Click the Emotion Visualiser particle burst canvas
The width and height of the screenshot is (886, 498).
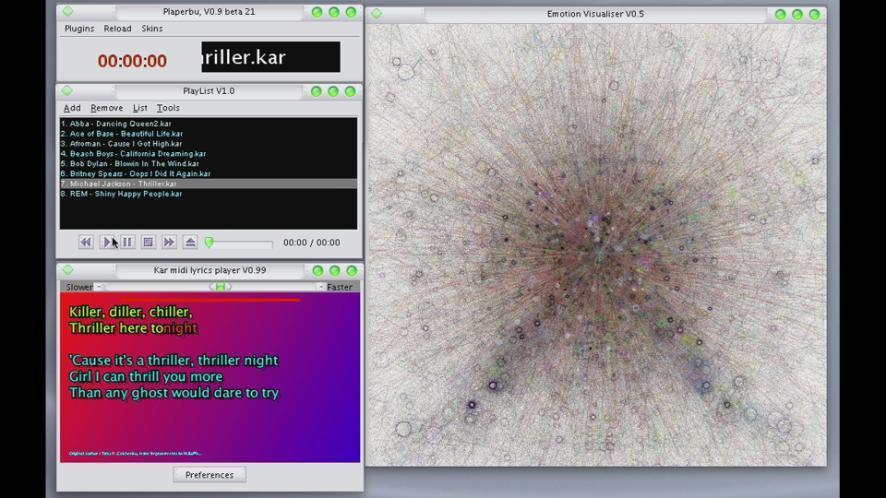click(x=596, y=245)
